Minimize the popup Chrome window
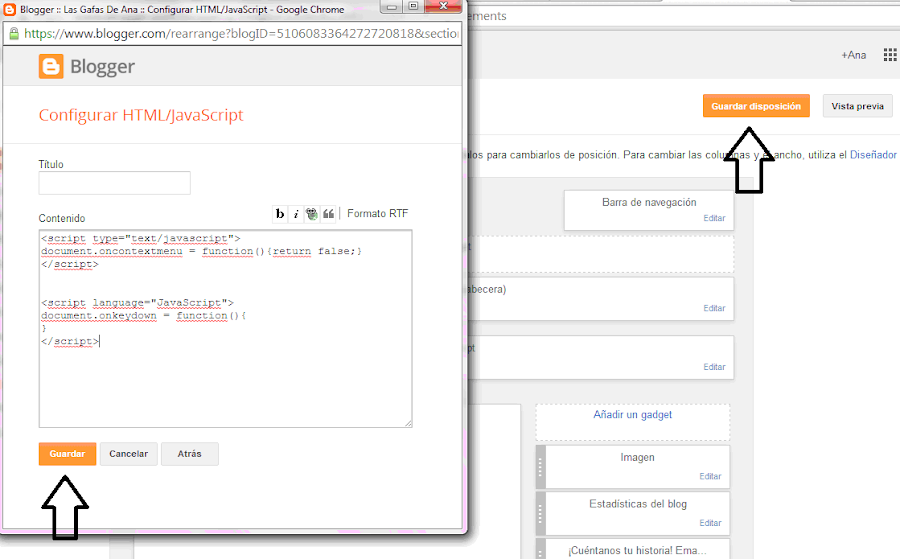 coord(391,6)
